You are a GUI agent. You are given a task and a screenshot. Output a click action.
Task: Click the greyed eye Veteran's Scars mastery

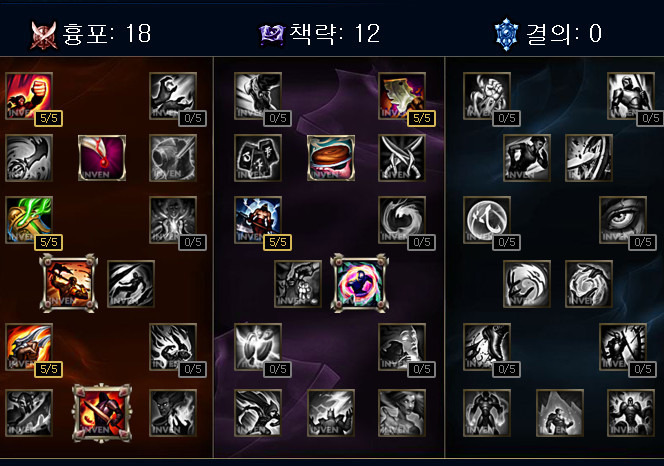point(622,220)
